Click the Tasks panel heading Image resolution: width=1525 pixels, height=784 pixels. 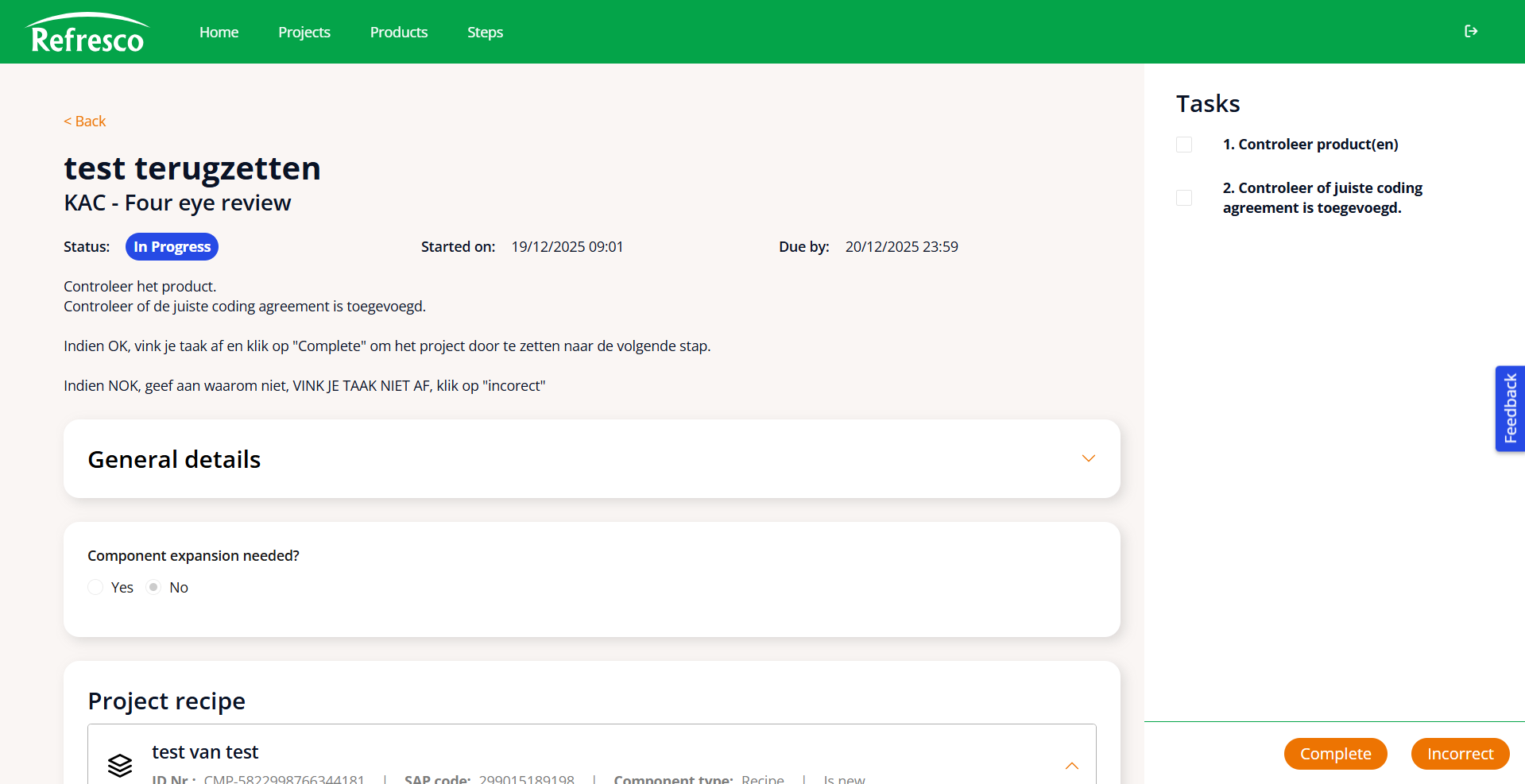tap(1208, 104)
